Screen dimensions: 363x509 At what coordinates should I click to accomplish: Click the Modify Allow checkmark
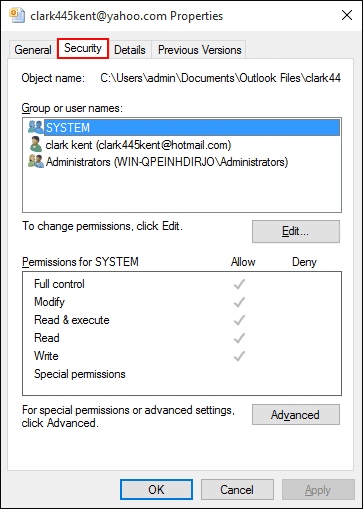coord(239,302)
